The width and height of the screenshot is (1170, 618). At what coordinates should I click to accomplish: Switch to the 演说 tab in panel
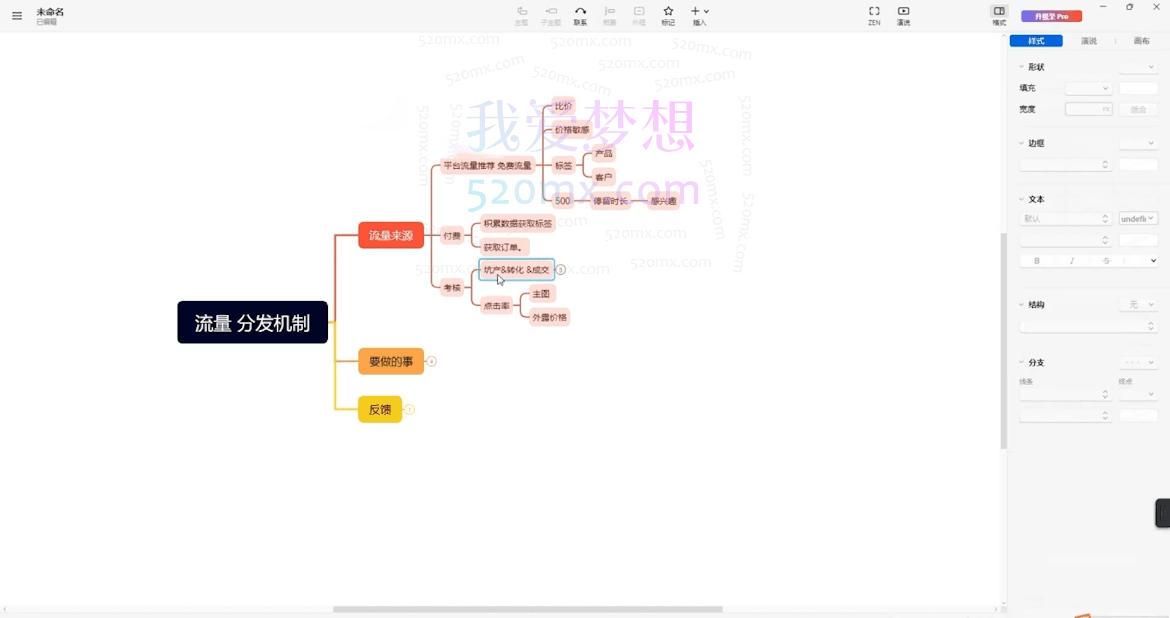coord(1088,41)
